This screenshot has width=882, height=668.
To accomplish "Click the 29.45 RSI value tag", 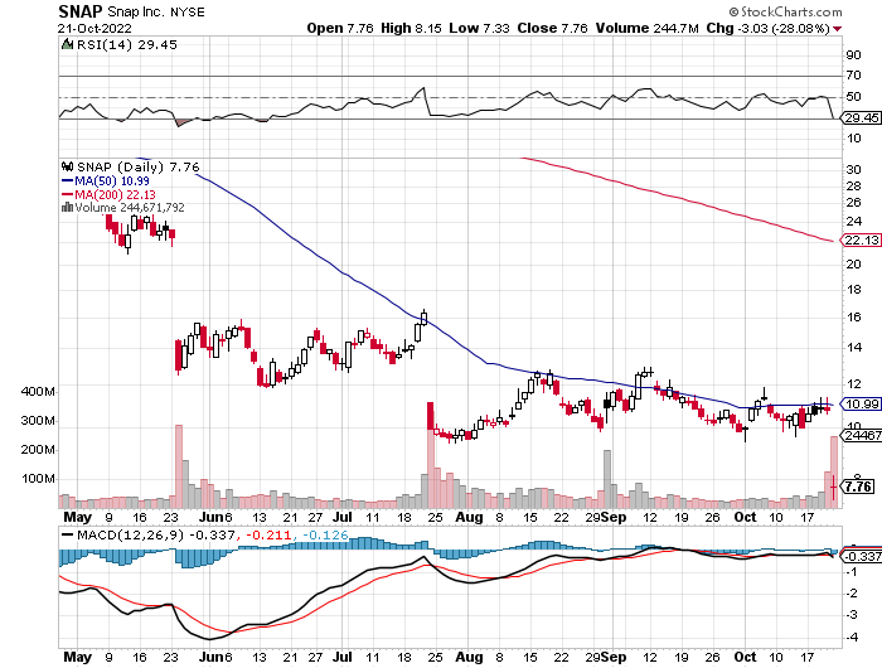I will (x=861, y=118).
